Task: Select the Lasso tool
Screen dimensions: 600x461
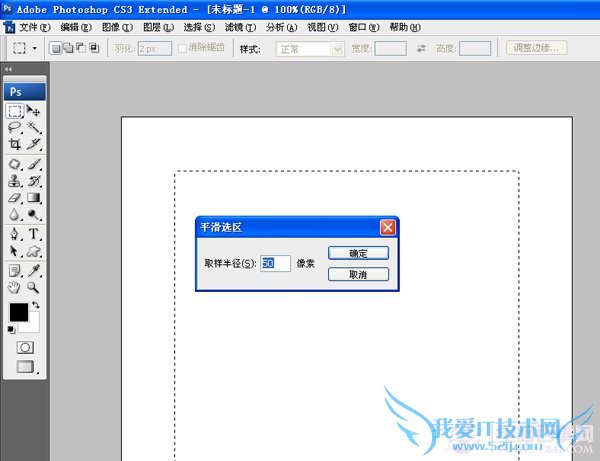Action: coord(15,127)
